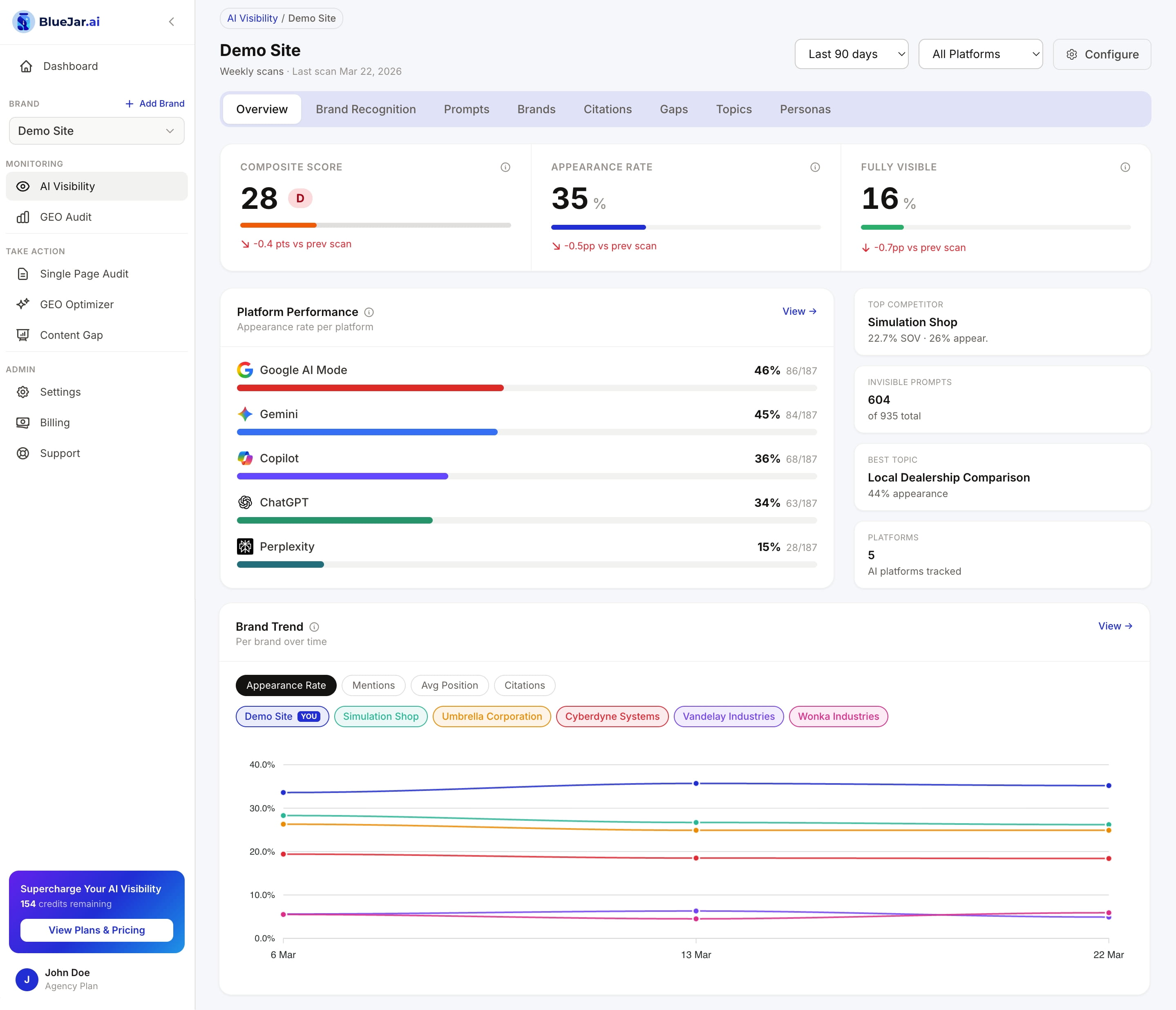The image size is (1176, 1010).
Task: Toggle the Appearance Rate metric pill
Action: [286, 685]
